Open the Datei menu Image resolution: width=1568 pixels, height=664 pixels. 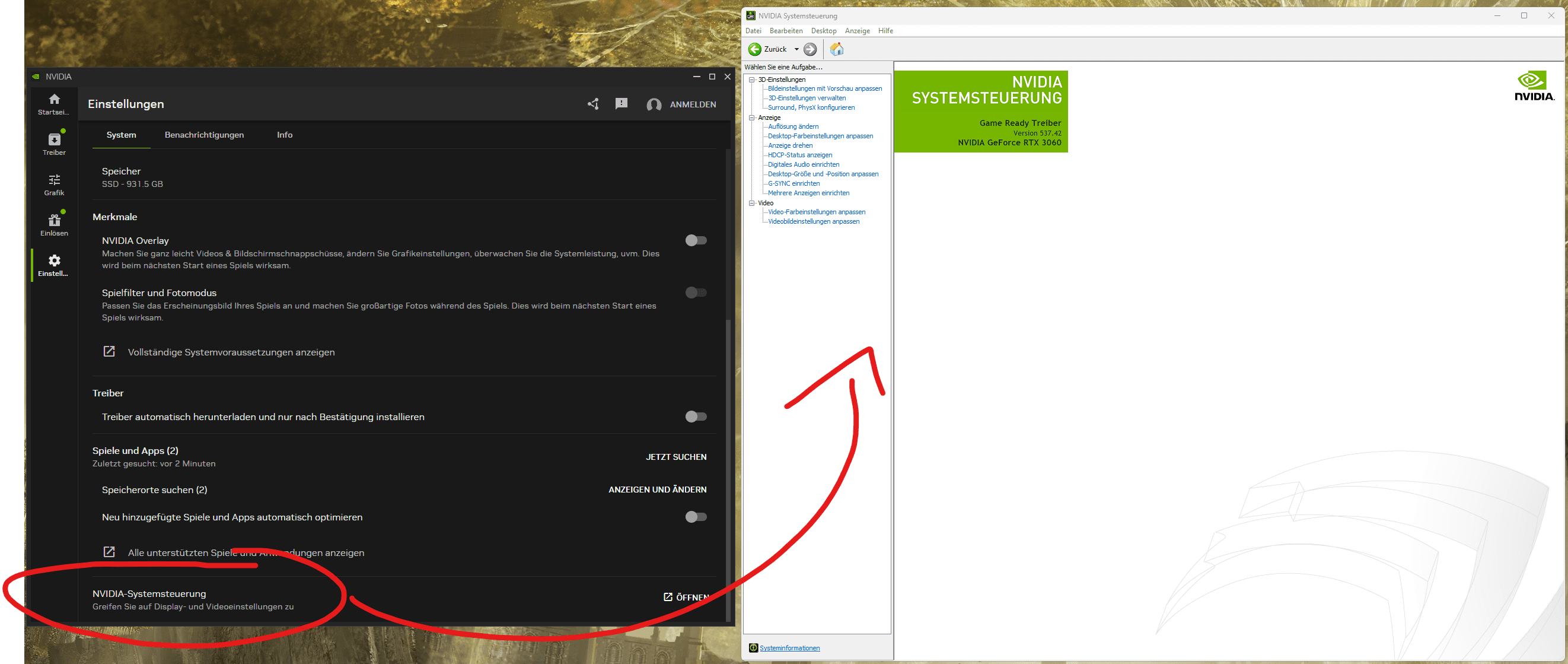click(753, 31)
